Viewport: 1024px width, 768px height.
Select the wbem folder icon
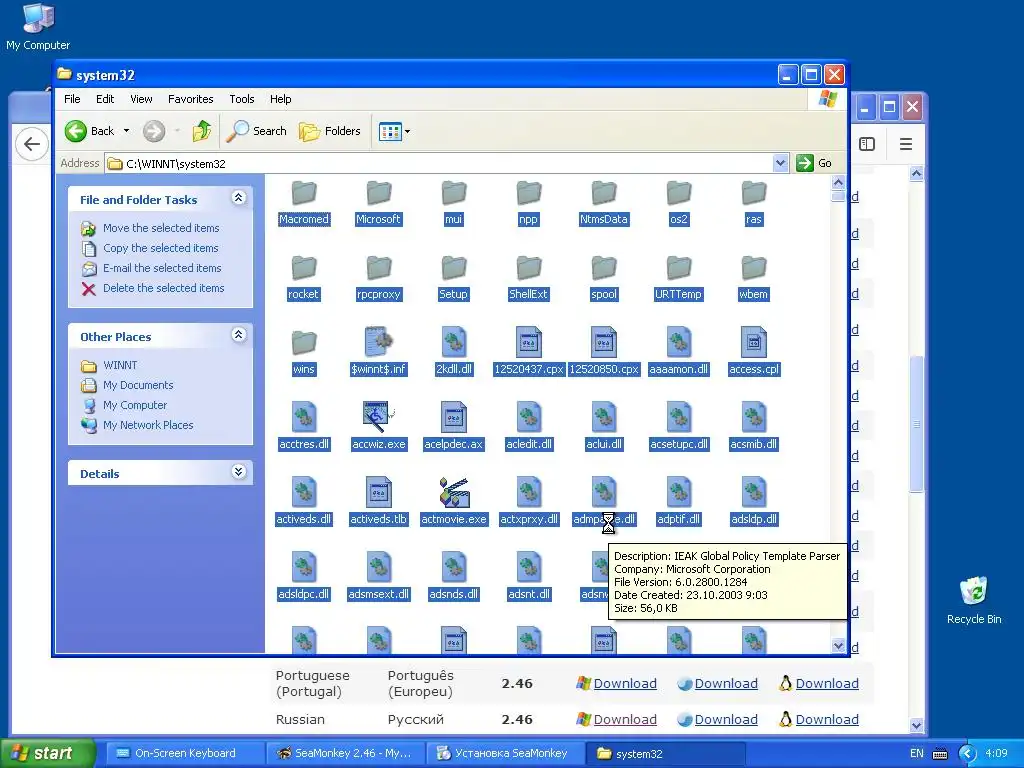pos(754,269)
